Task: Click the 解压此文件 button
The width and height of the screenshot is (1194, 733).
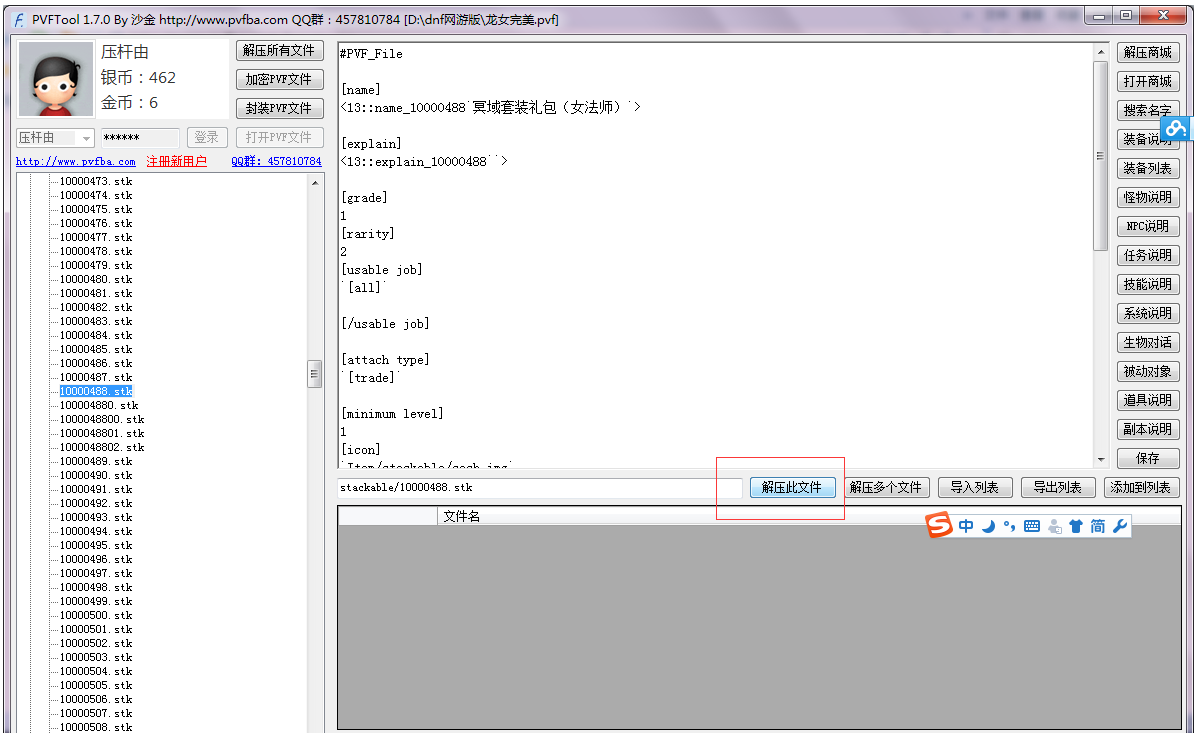Action: pos(791,487)
